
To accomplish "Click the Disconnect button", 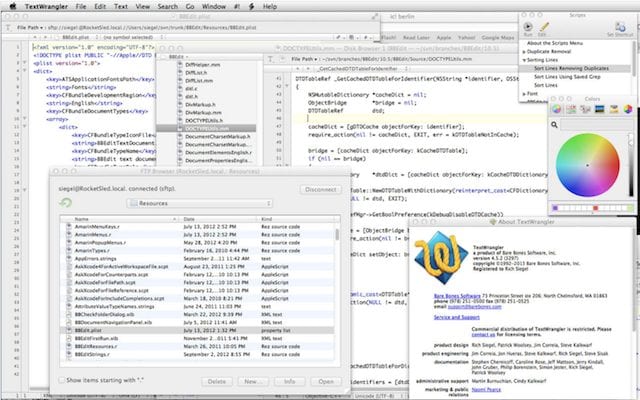I will tap(319, 188).
